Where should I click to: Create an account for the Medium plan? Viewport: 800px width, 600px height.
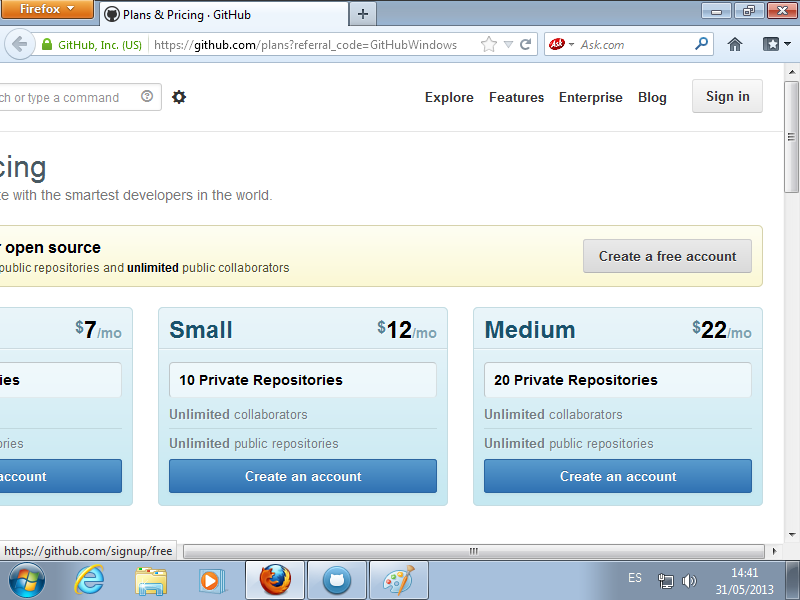point(618,476)
